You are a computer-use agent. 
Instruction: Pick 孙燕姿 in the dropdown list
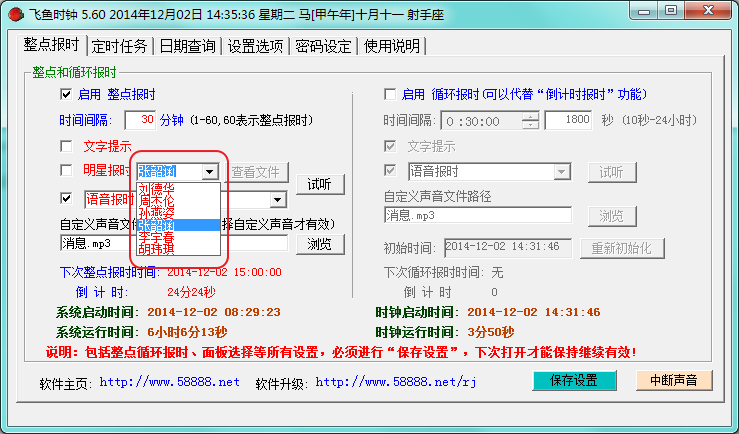tap(178, 213)
